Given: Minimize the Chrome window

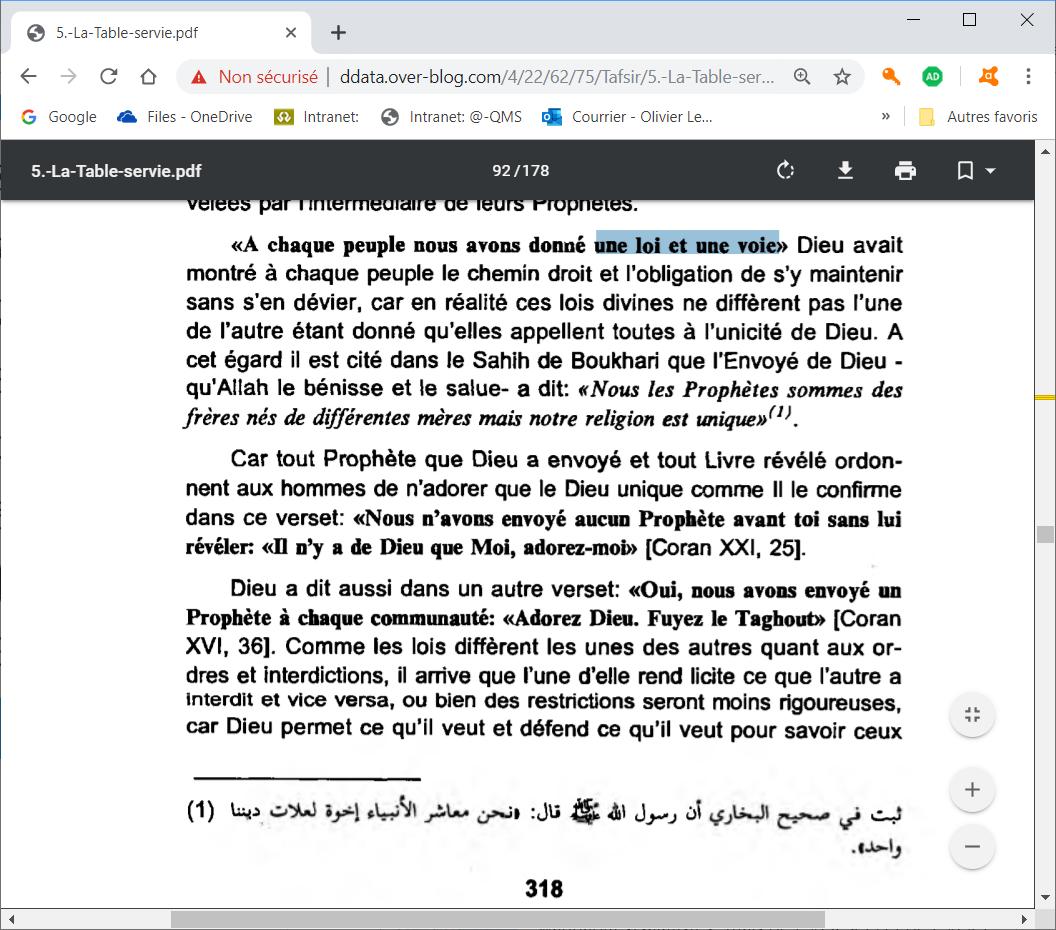Looking at the screenshot, I should 913,20.
